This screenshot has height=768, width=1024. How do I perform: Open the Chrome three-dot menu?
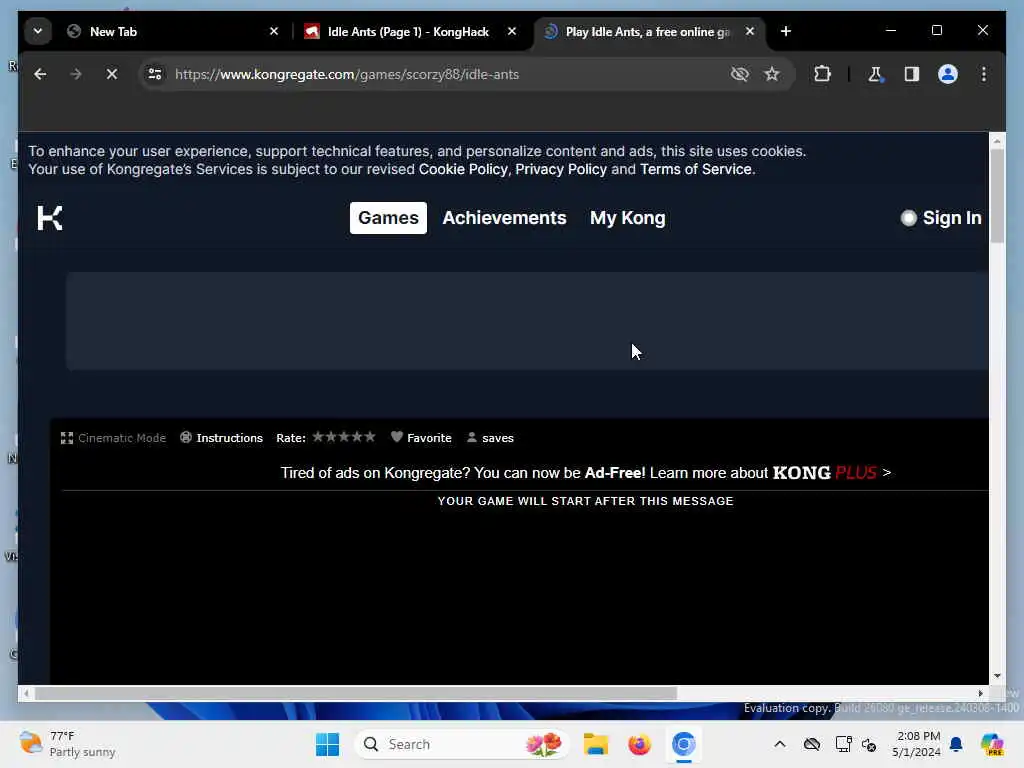coord(984,74)
